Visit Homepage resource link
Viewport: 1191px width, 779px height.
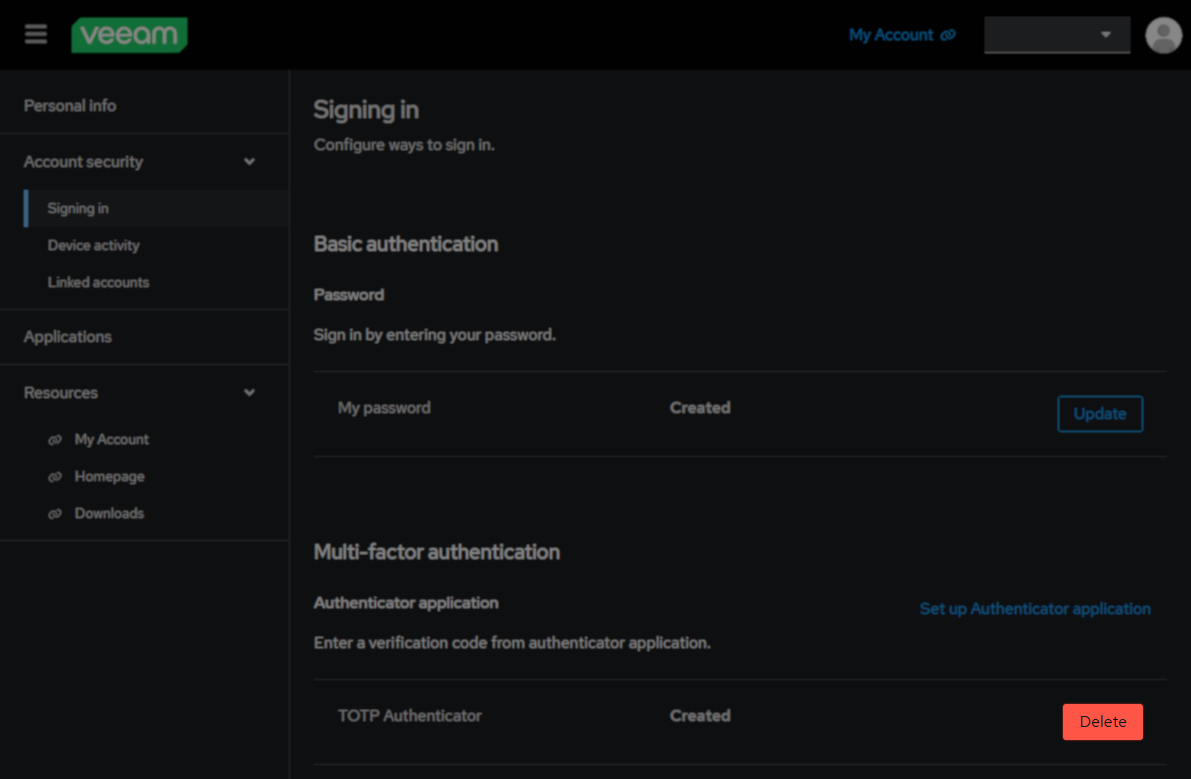(x=109, y=477)
